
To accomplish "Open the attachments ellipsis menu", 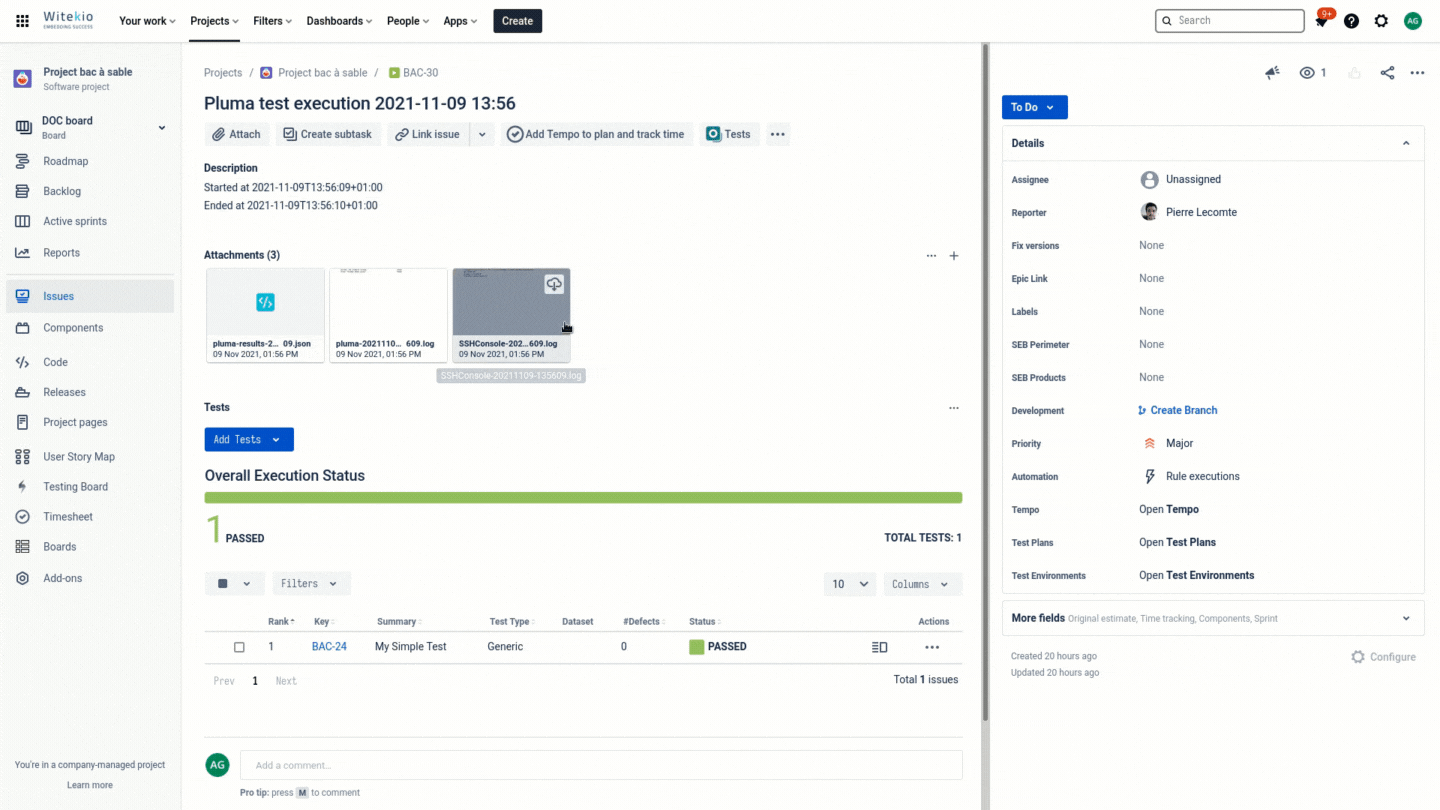I will 931,256.
